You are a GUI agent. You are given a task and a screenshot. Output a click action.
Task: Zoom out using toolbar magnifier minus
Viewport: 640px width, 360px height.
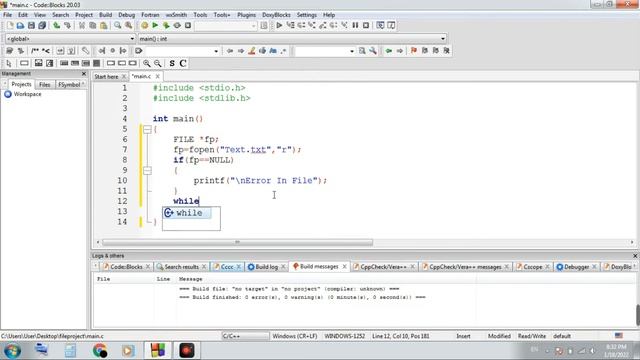pos(158,63)
